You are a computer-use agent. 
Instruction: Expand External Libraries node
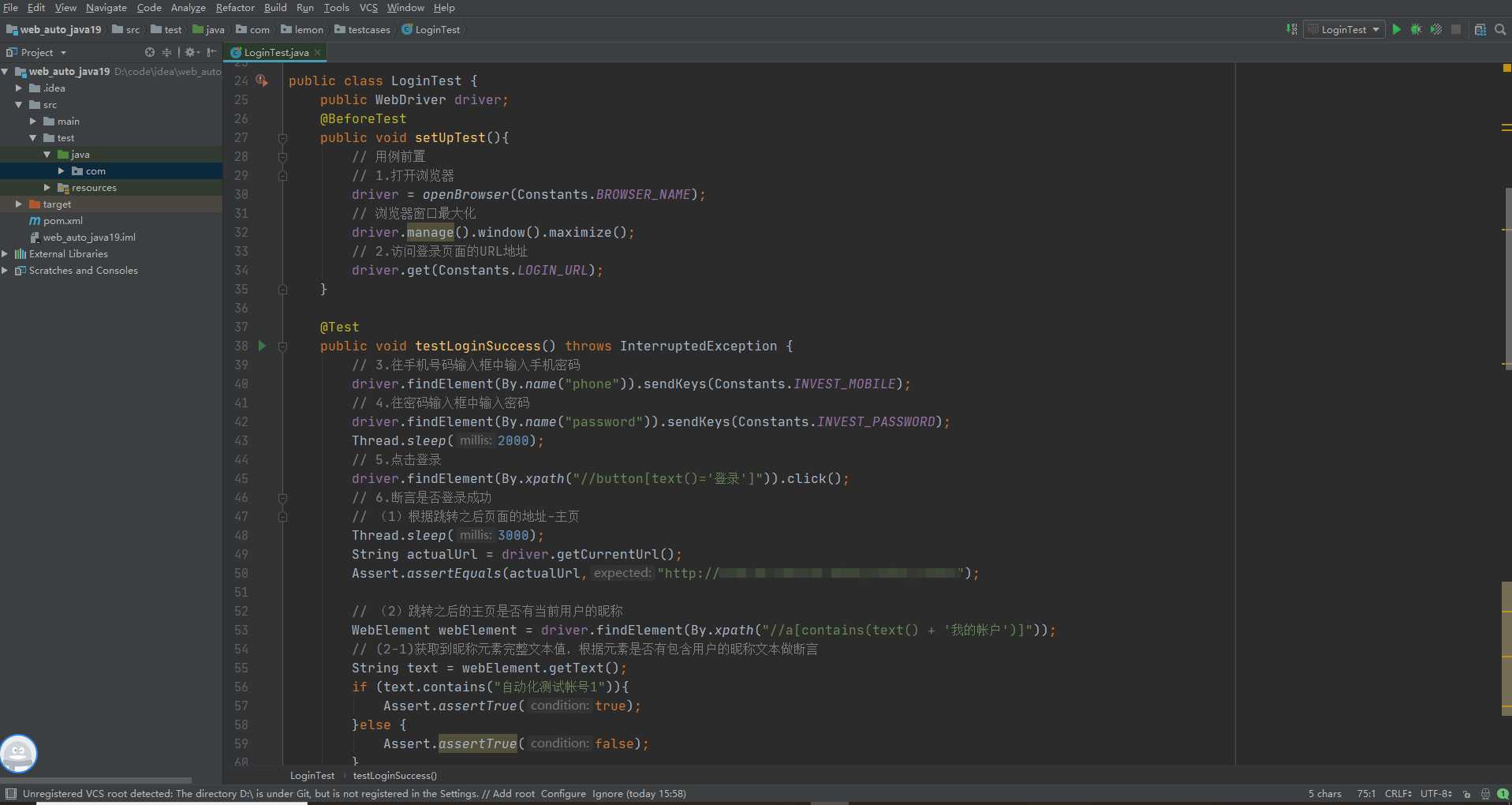[6, 254]
